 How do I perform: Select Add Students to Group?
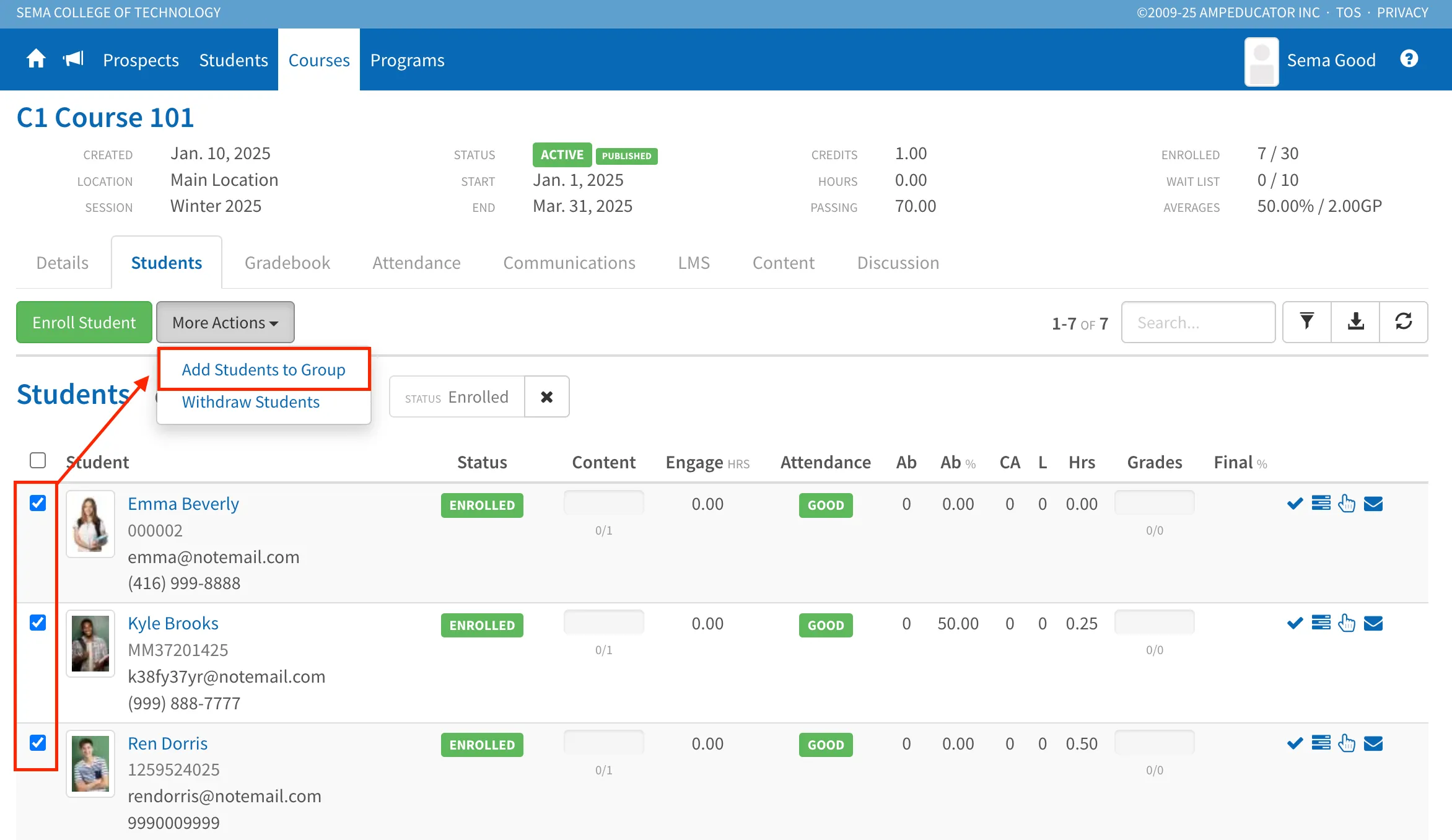click(264, 369)
